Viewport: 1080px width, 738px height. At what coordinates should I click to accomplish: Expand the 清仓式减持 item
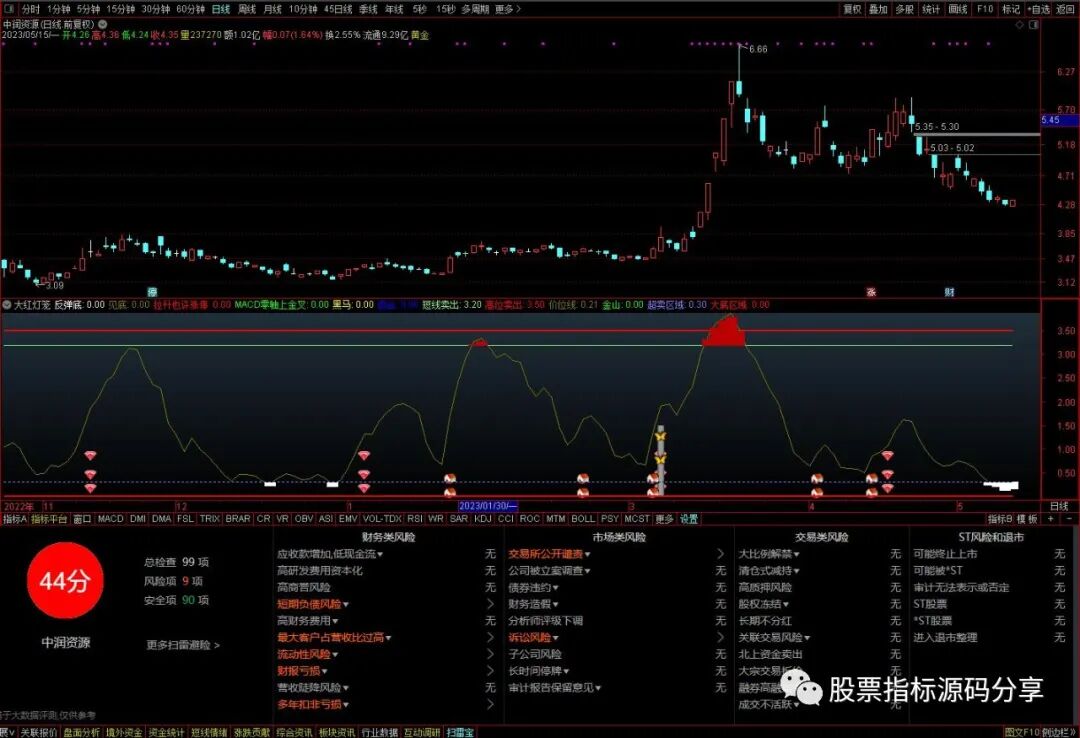coord(796,571)
